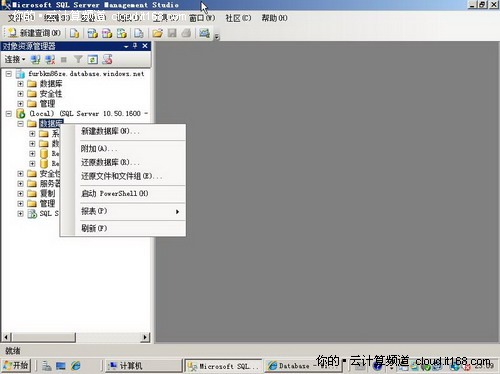Click the New Query (新建查询) toolbar button
The image size is (500, 374).
click(34, 33)
